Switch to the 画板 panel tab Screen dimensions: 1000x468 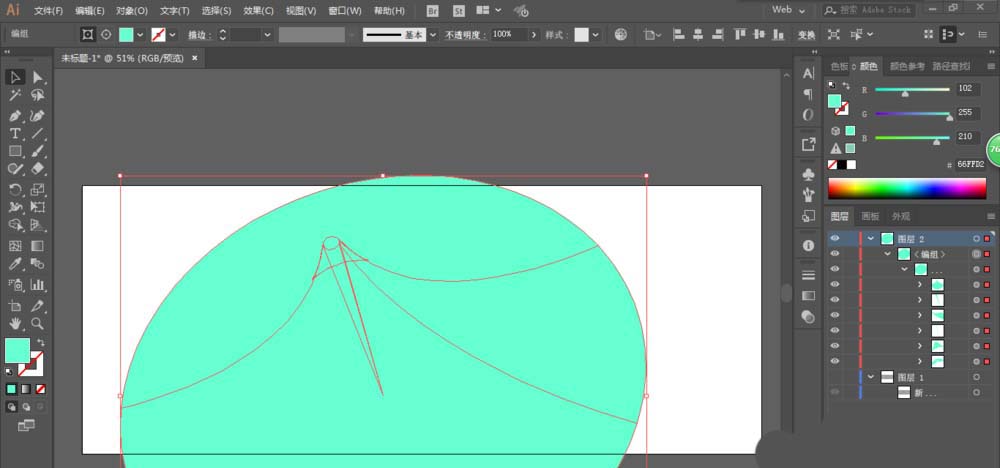[x=871, y=216]
